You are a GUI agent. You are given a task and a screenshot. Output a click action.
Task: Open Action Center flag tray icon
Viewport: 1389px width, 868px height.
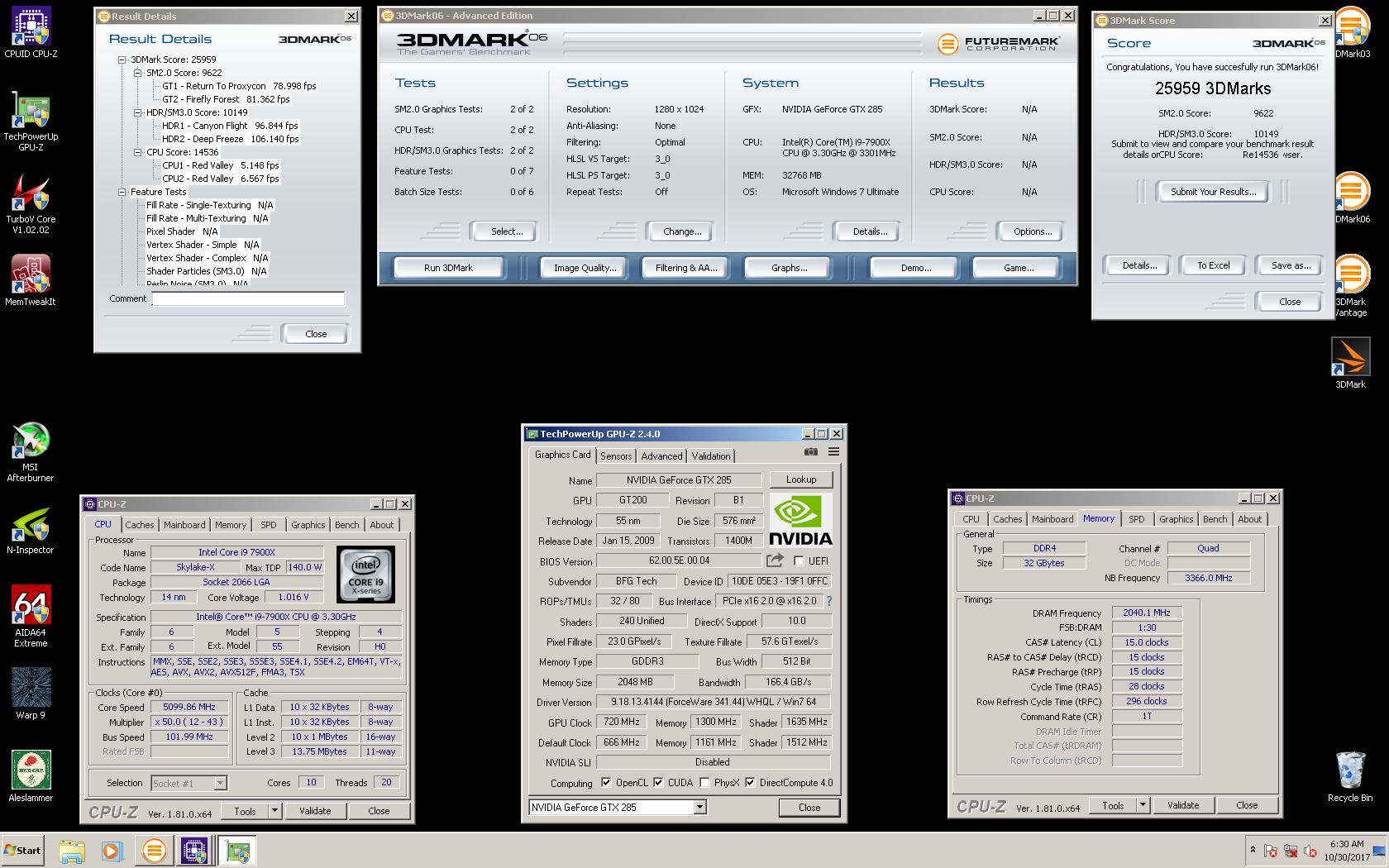[x=1271, y=851]
